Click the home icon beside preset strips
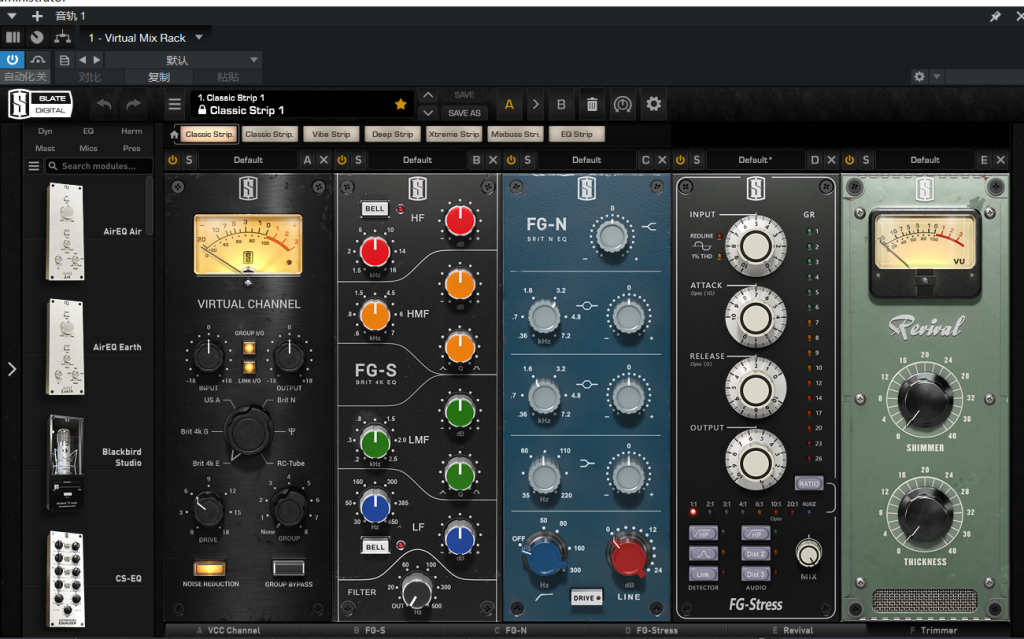 (174, 134)
